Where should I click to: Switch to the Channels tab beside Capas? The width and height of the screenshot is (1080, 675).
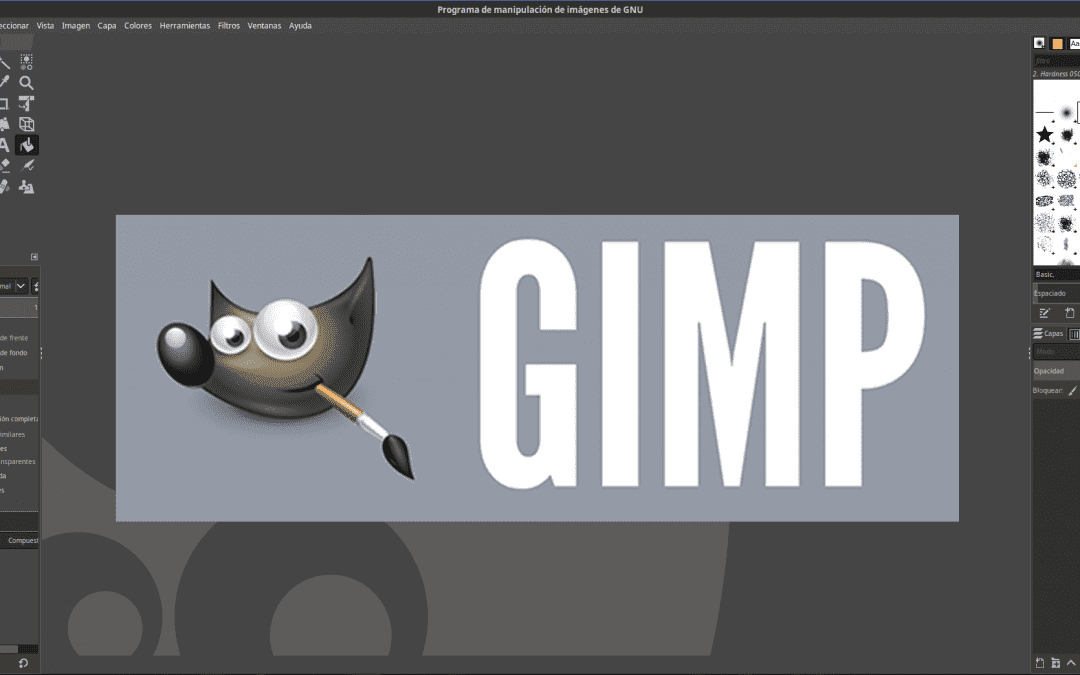(1074, 334)
